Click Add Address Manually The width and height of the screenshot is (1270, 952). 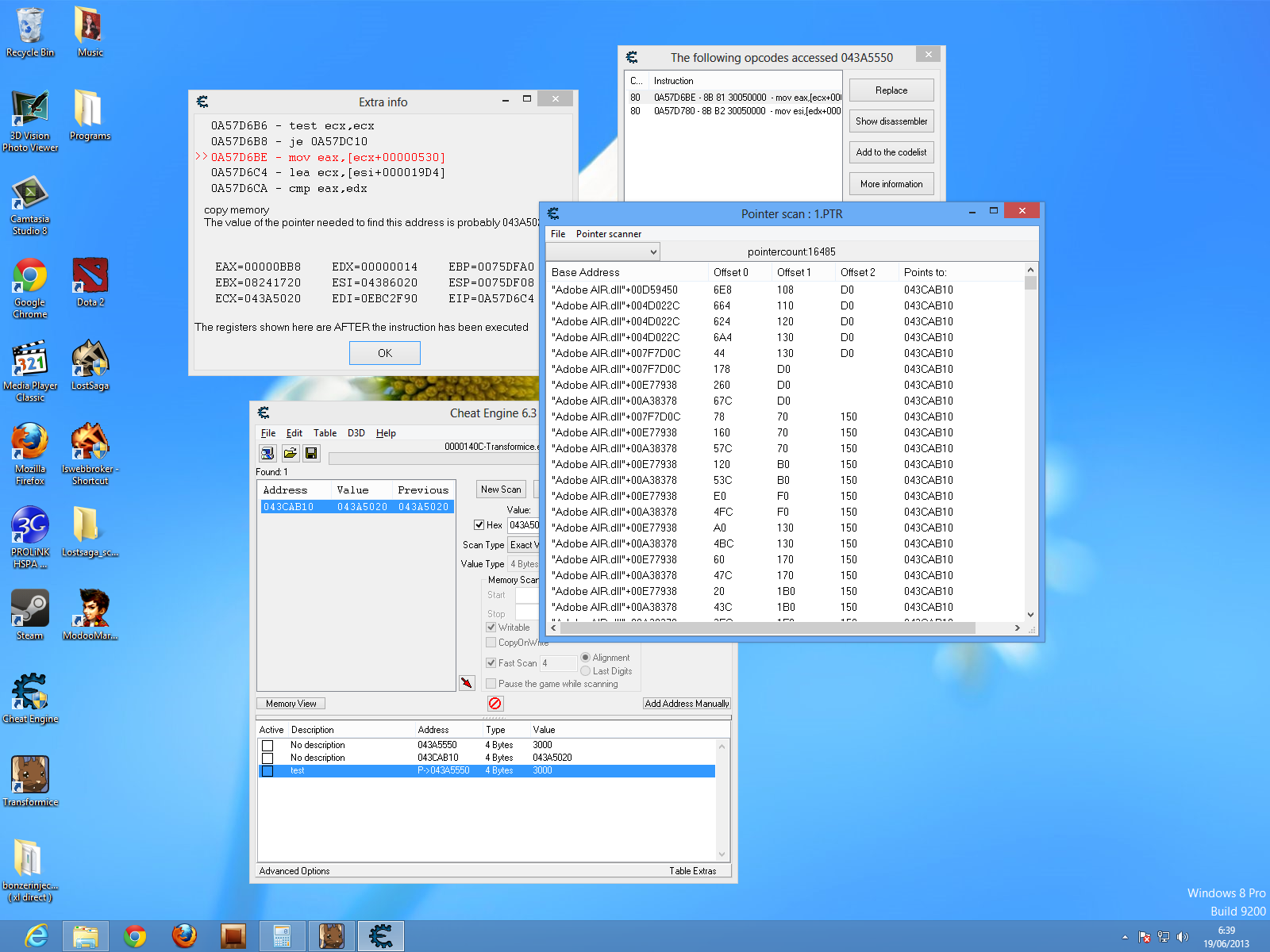click(x=686, y=703)
